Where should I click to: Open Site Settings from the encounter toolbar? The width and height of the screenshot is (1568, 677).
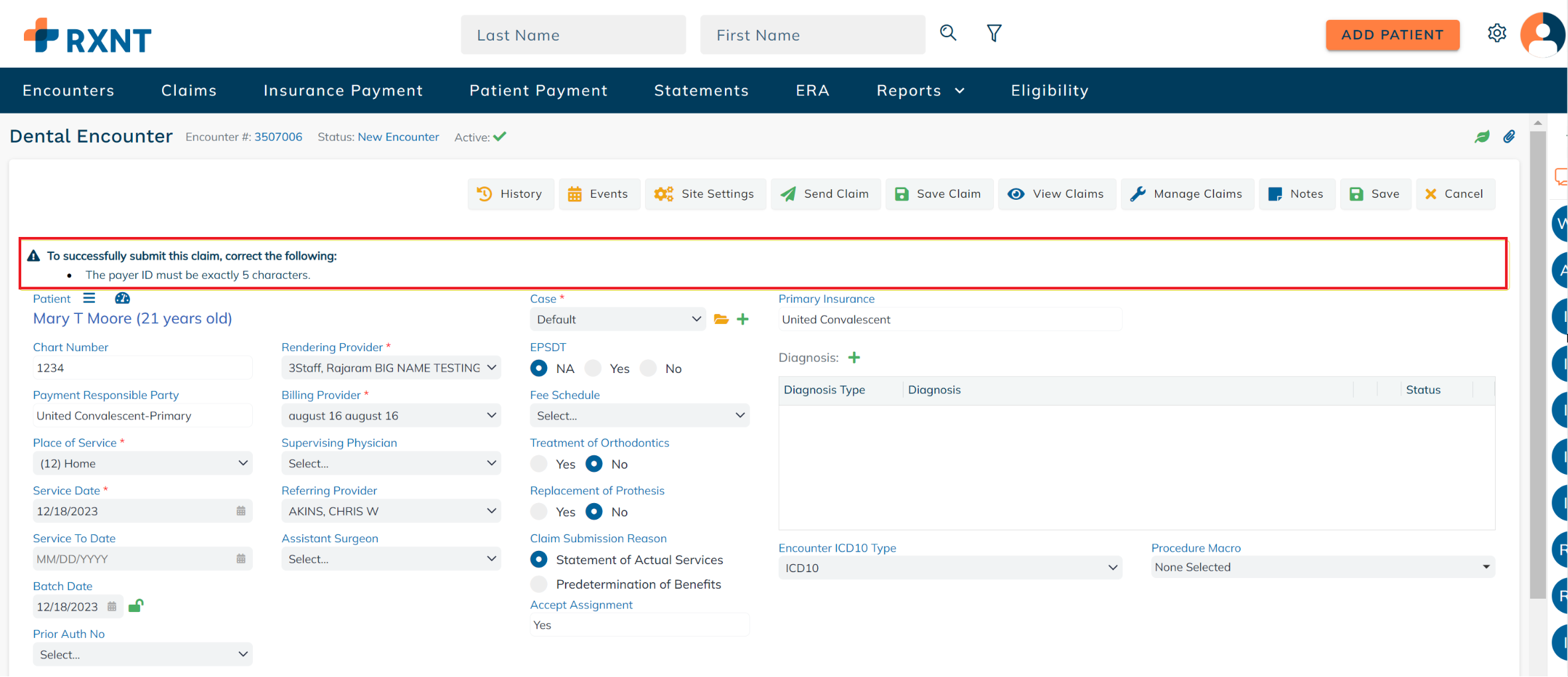click(663, 194)
